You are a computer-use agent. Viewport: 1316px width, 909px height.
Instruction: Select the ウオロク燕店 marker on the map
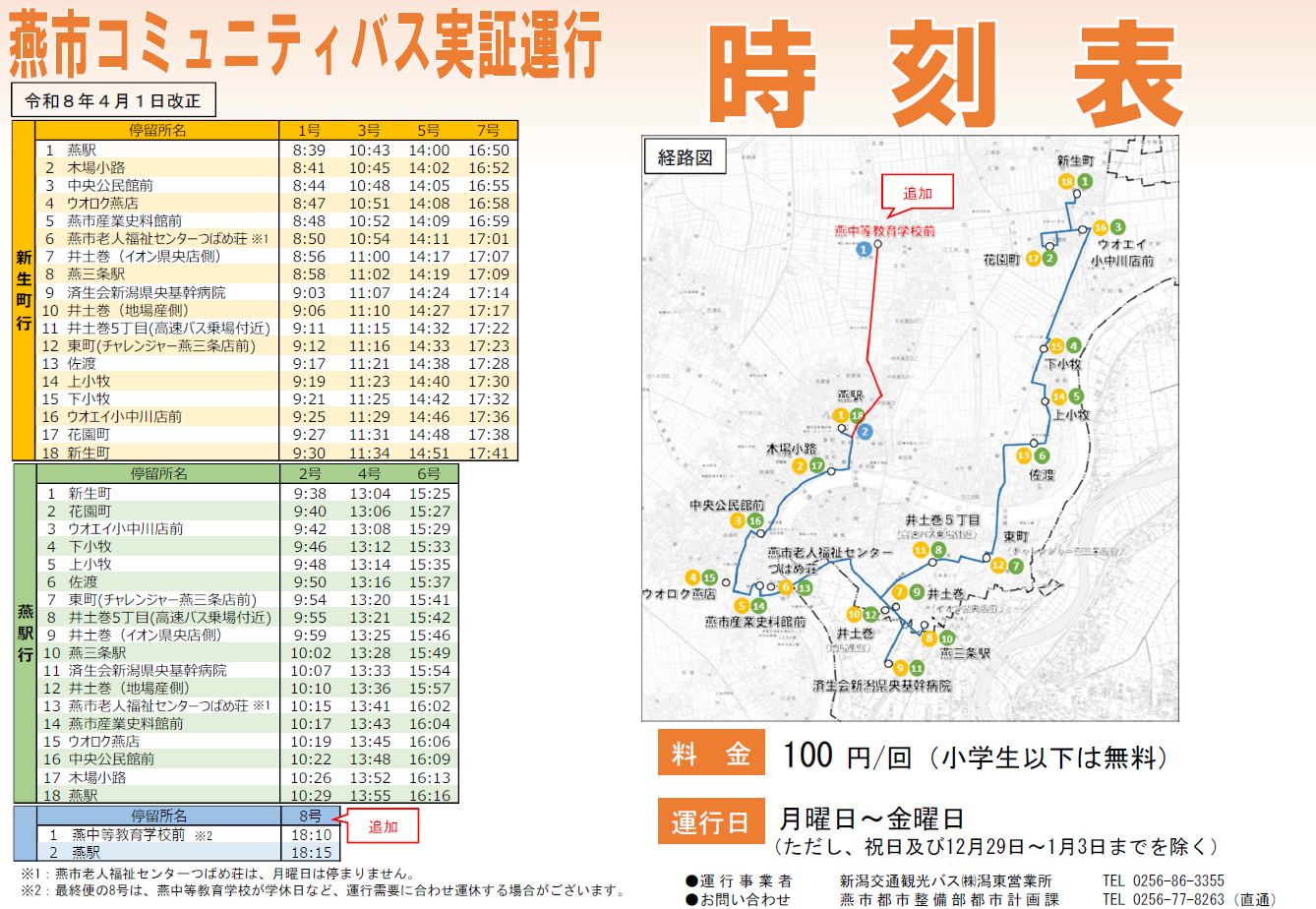click(x=700, y=578)
